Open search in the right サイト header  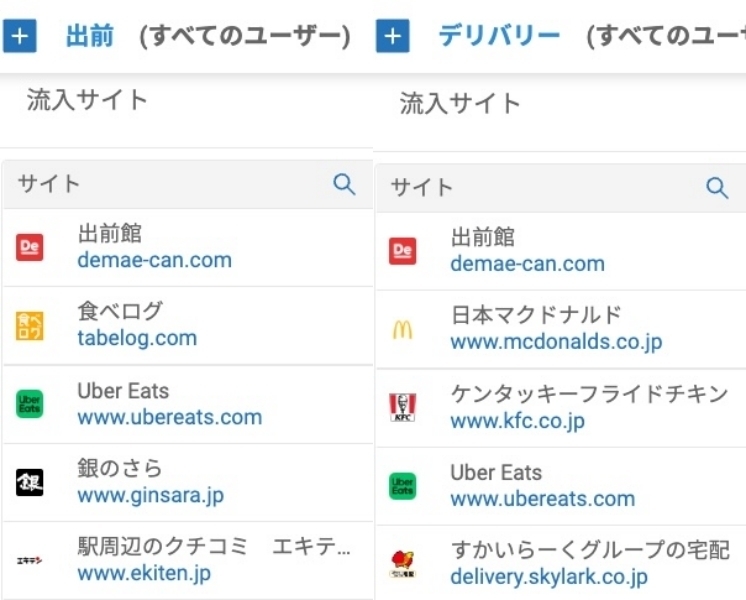pos(717,188)
